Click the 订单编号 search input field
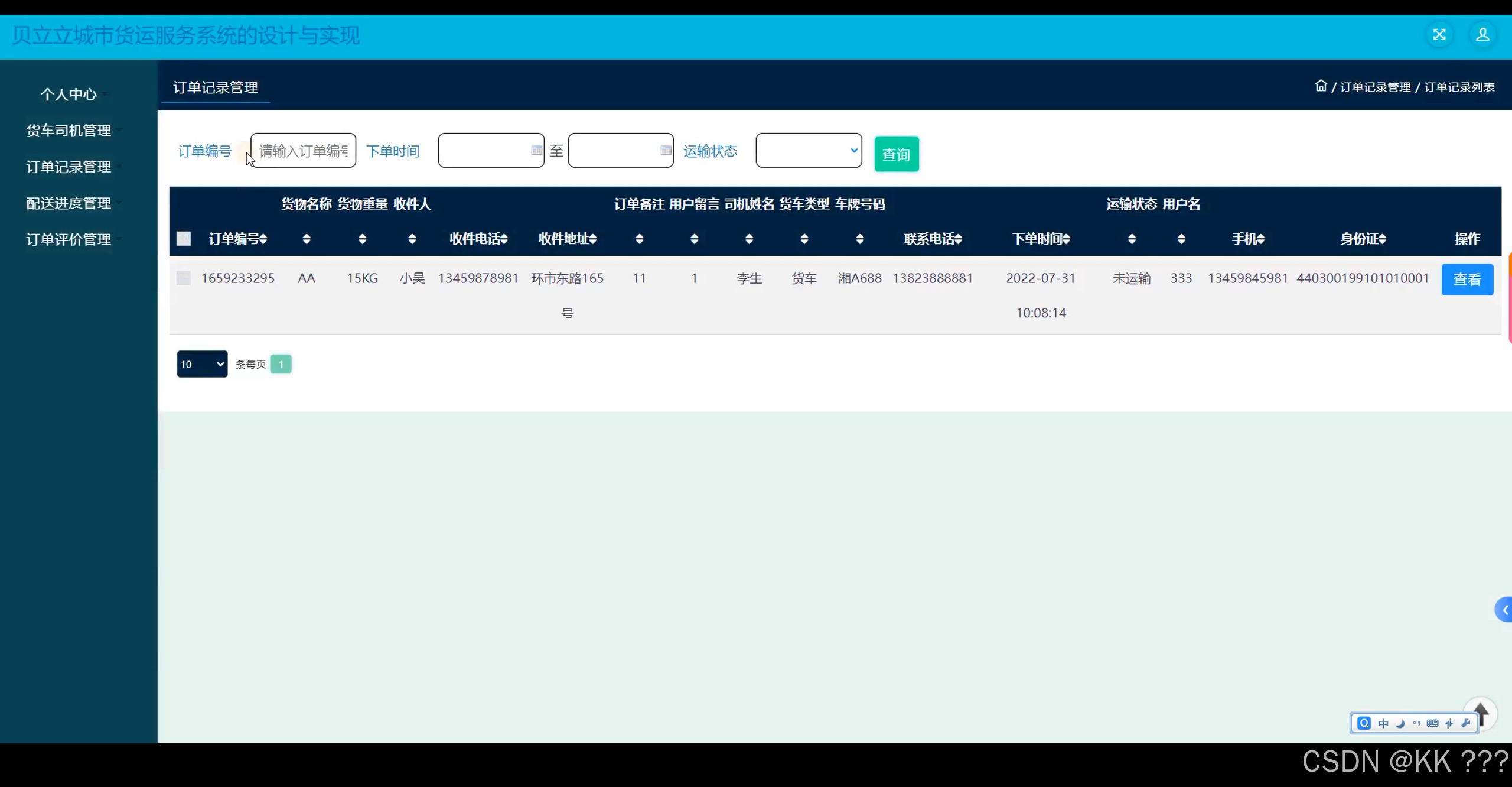This screenshot has height=787, width=1512. pyautogui.click(x=303, y=151)
